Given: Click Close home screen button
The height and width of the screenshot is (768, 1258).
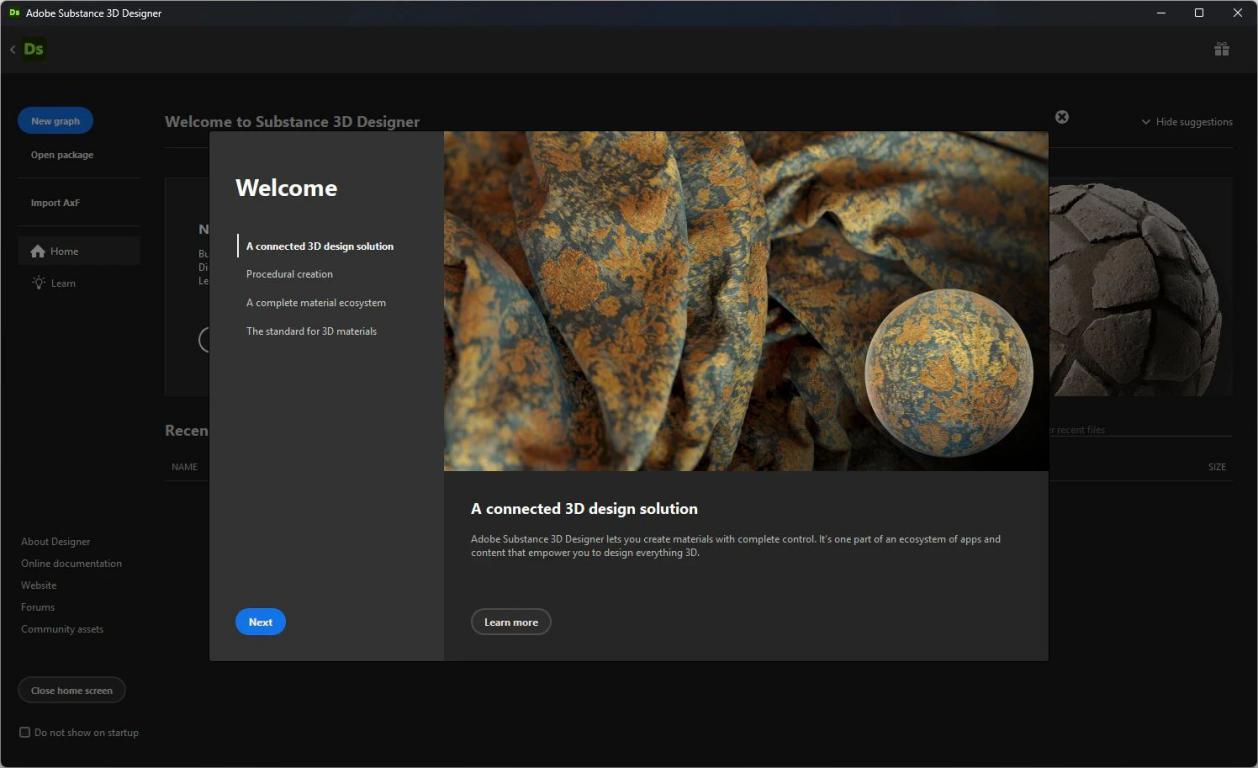Looking at the screenshot, I should coord(72,690).
